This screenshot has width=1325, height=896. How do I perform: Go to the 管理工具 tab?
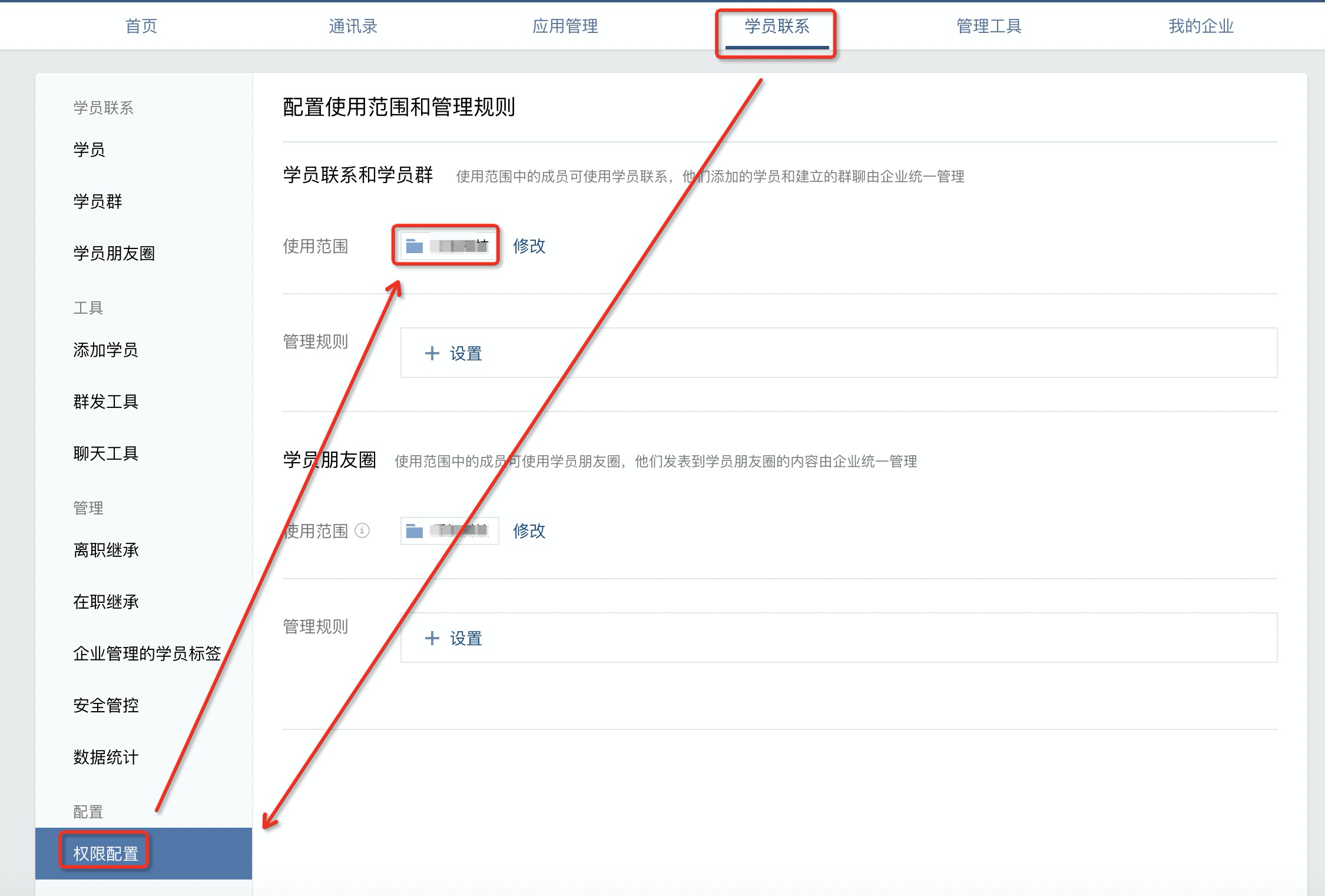989,26
